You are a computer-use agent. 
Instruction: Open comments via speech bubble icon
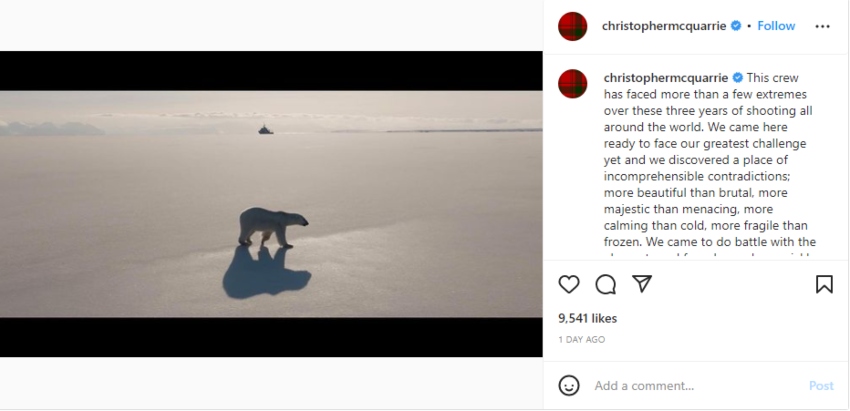tap(606, 284)
